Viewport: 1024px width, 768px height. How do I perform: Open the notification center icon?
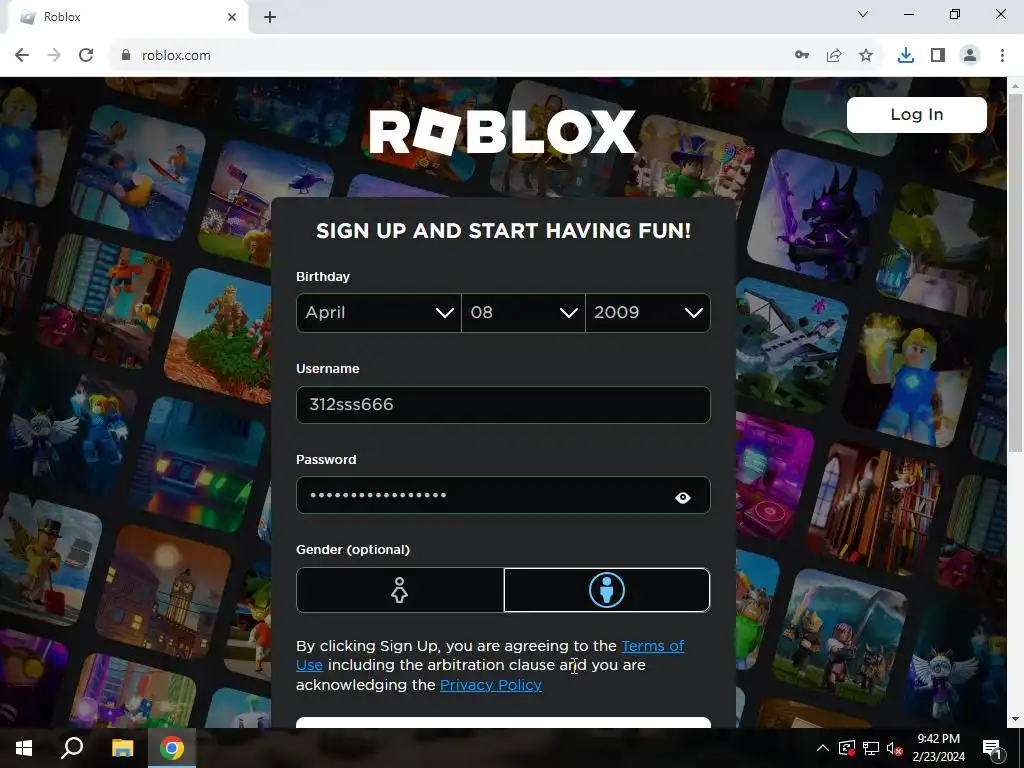[x=992, y=749]
